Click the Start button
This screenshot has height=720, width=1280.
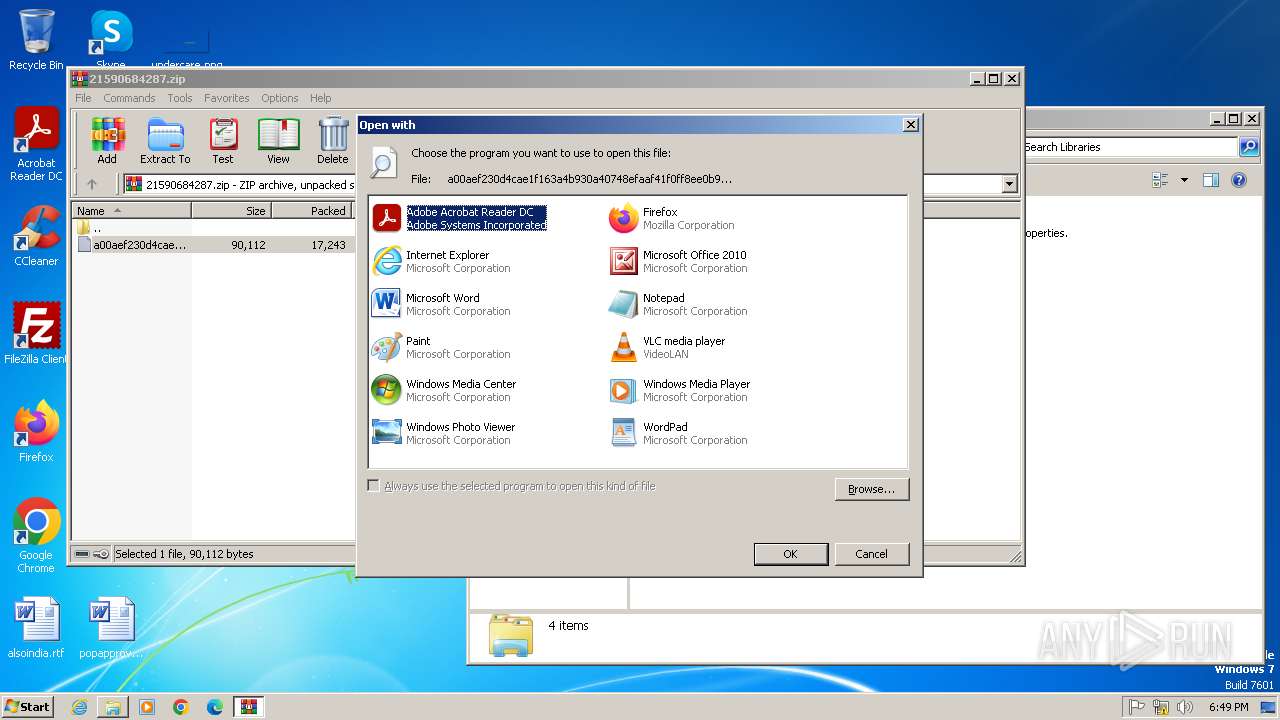[28, 706]
